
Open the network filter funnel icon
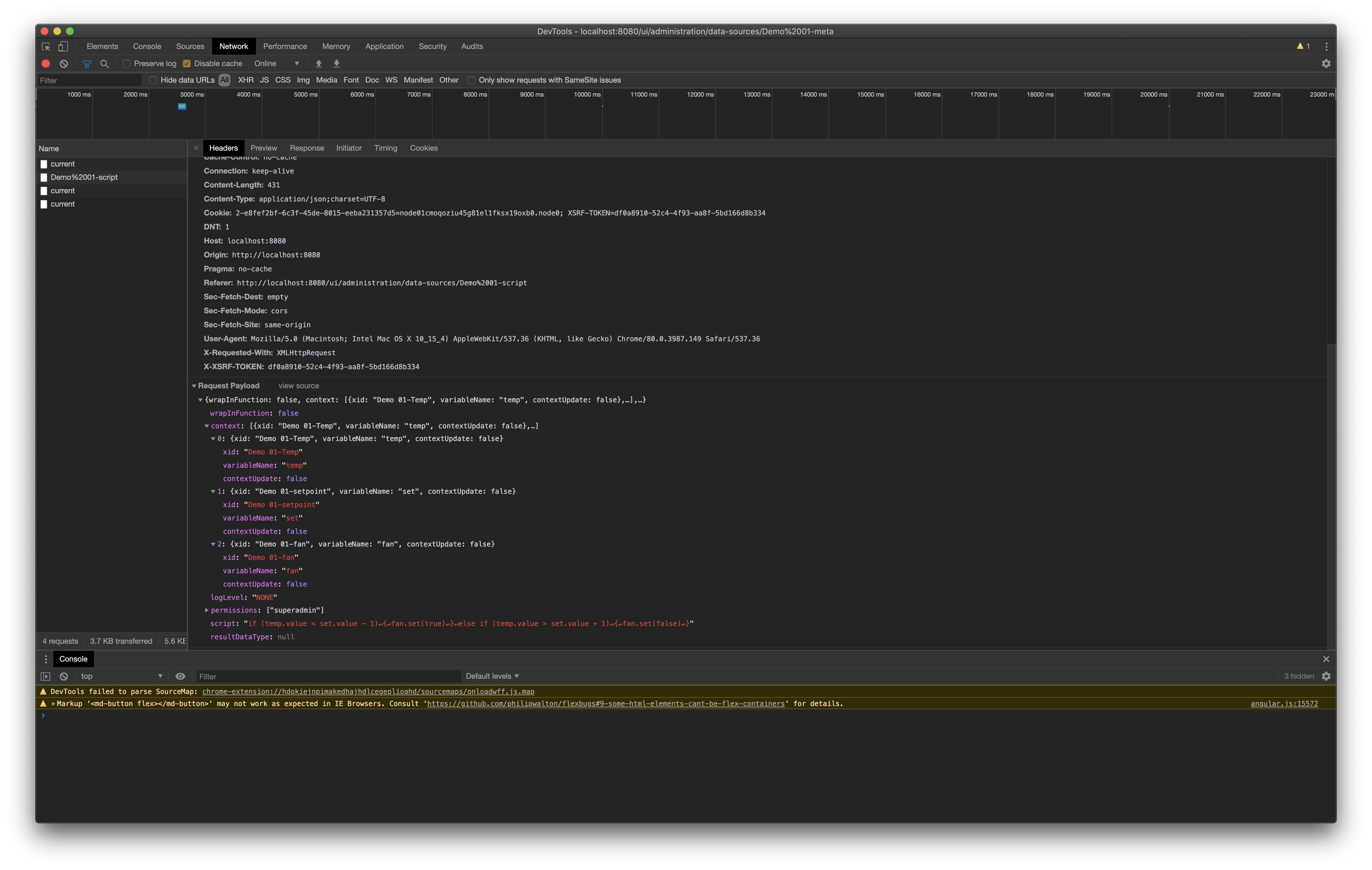(x=87, y=63)
